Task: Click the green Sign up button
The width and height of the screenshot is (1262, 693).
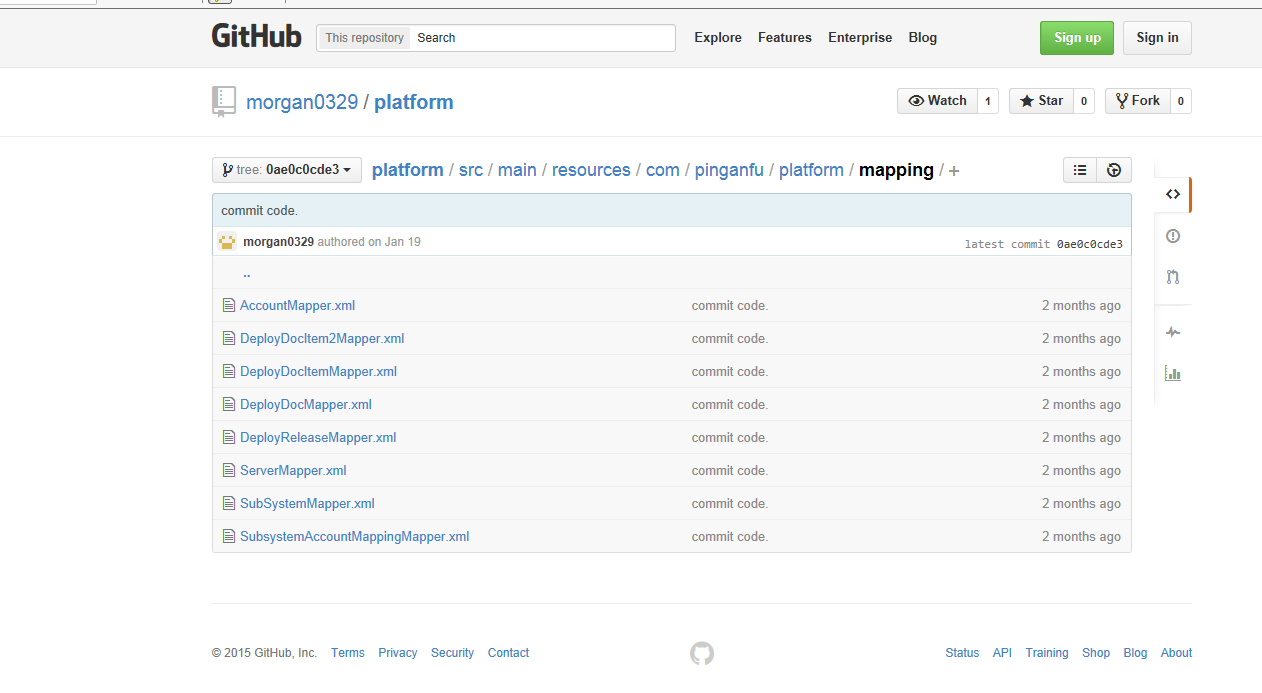Action: [1077, 37]
